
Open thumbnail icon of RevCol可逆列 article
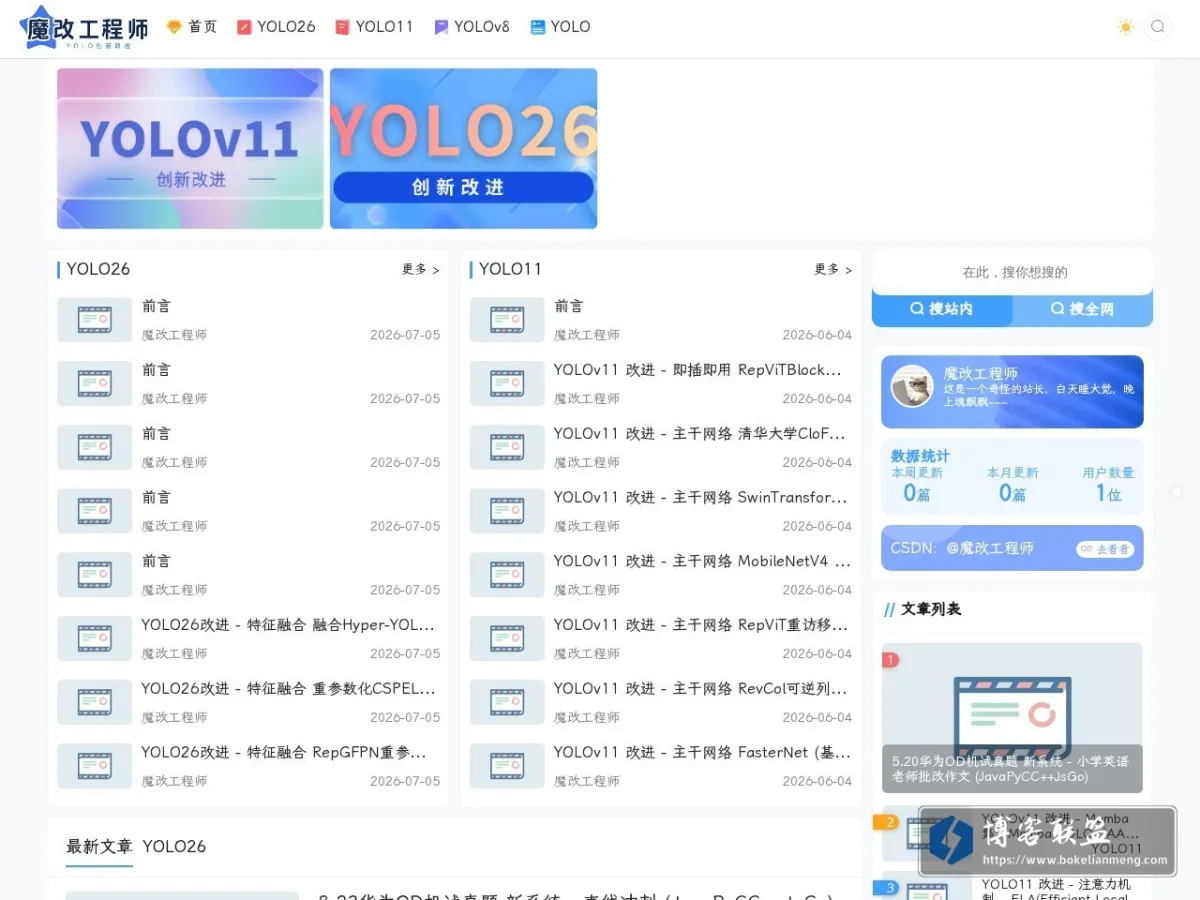point(507,702)
